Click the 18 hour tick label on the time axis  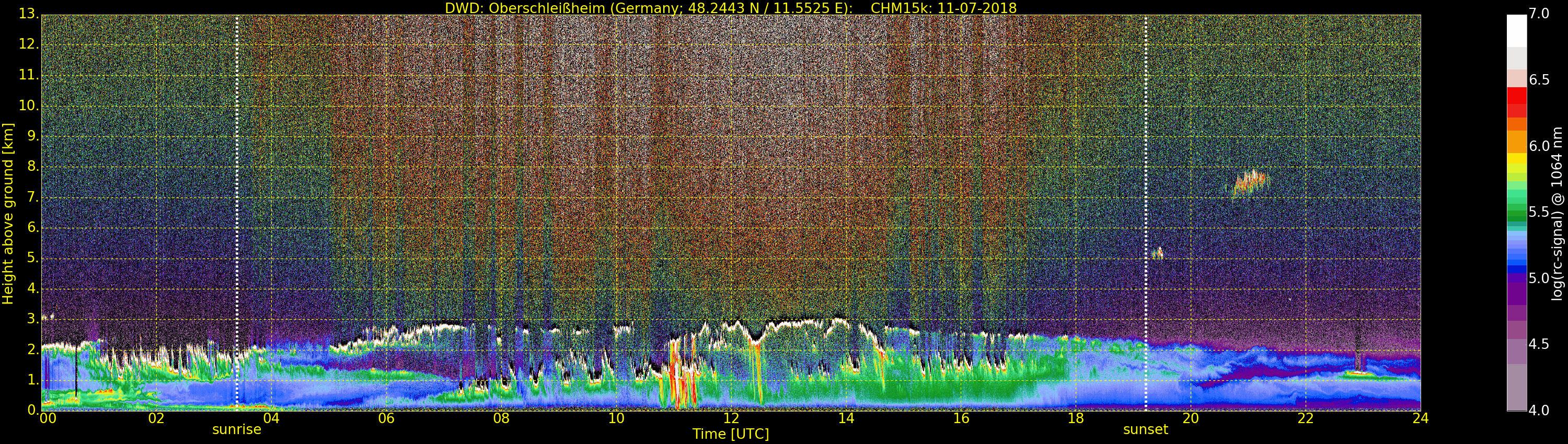pyautogui.click(x=1076, y=418)
